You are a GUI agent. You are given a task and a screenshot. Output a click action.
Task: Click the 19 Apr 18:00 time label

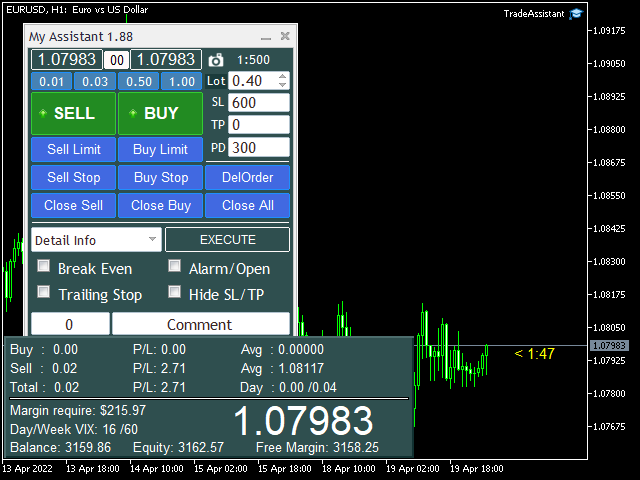(476, 469)
